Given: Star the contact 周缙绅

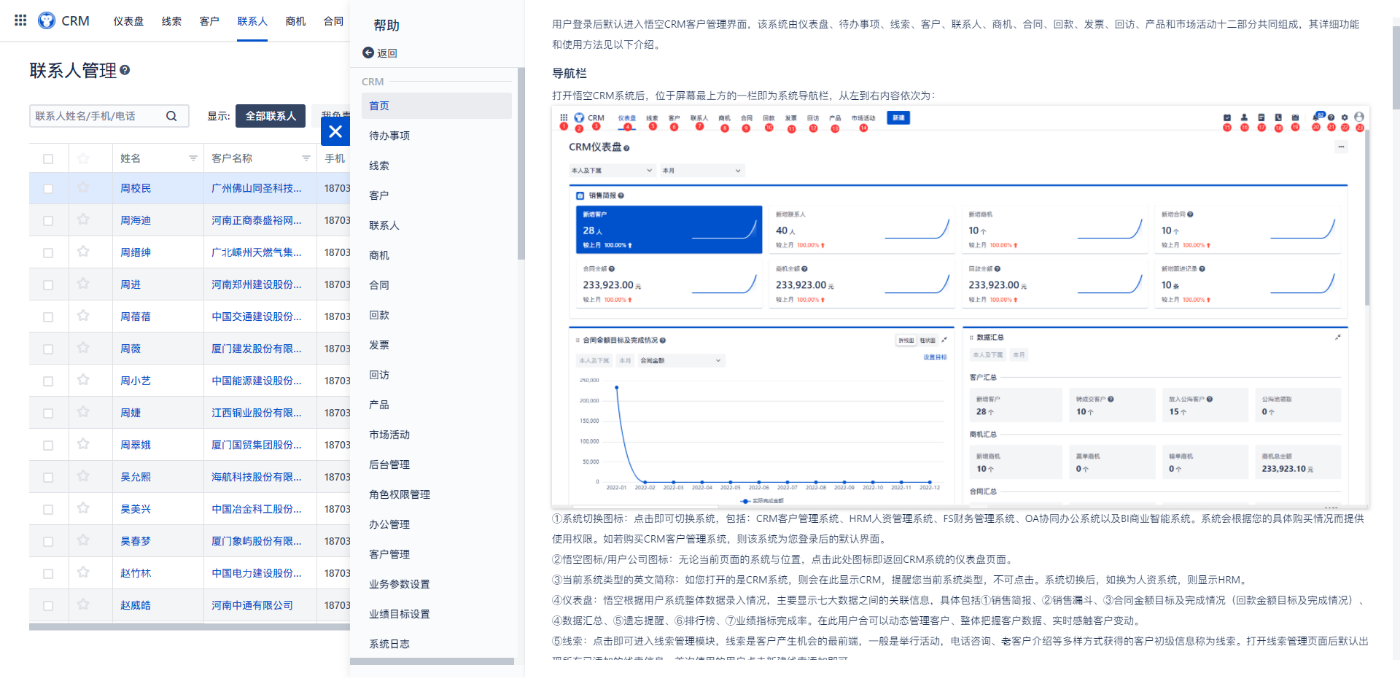Looking at the screenshot, I should point(83,252).
